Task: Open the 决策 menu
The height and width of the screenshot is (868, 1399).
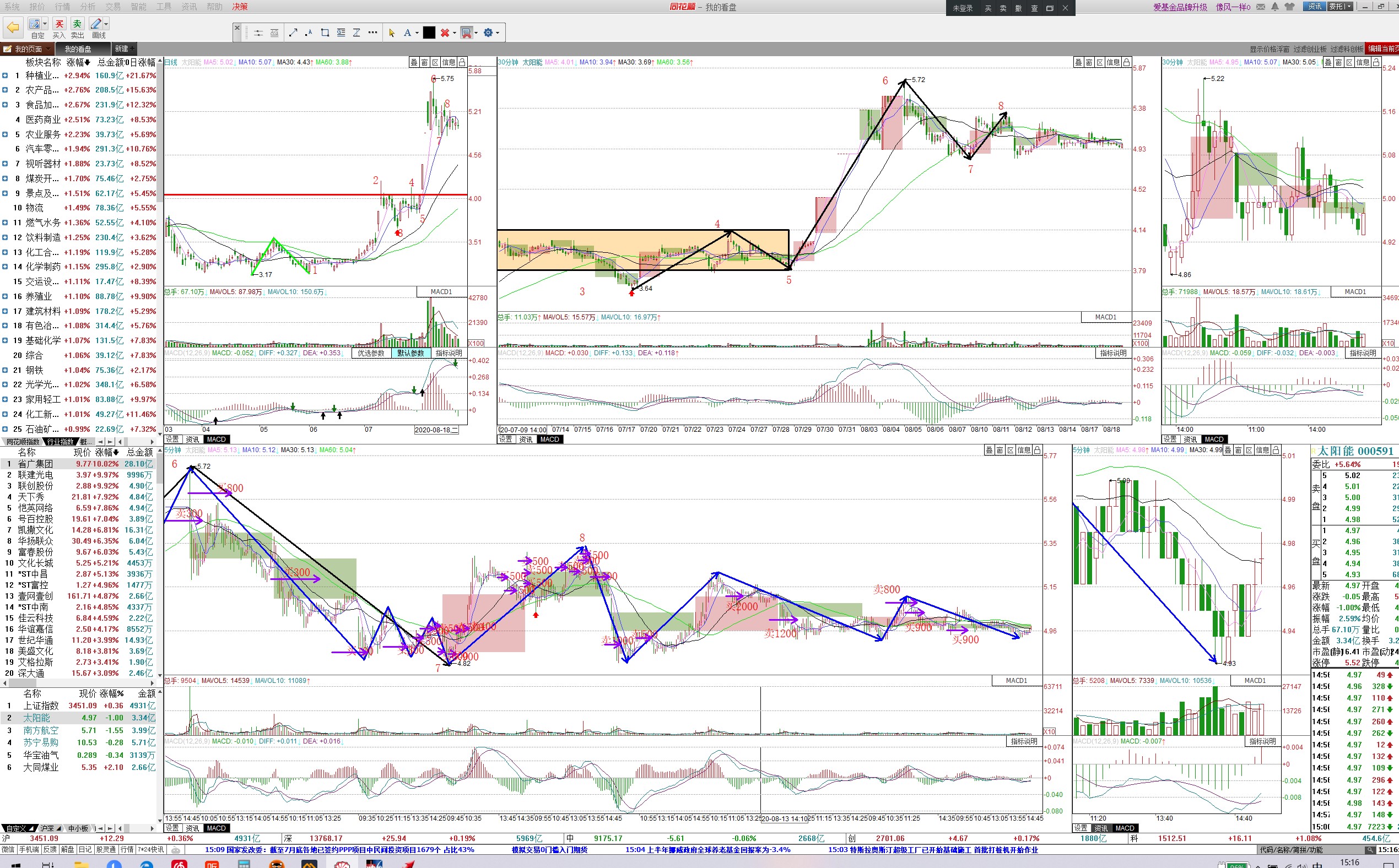Action: pos(240,6)
